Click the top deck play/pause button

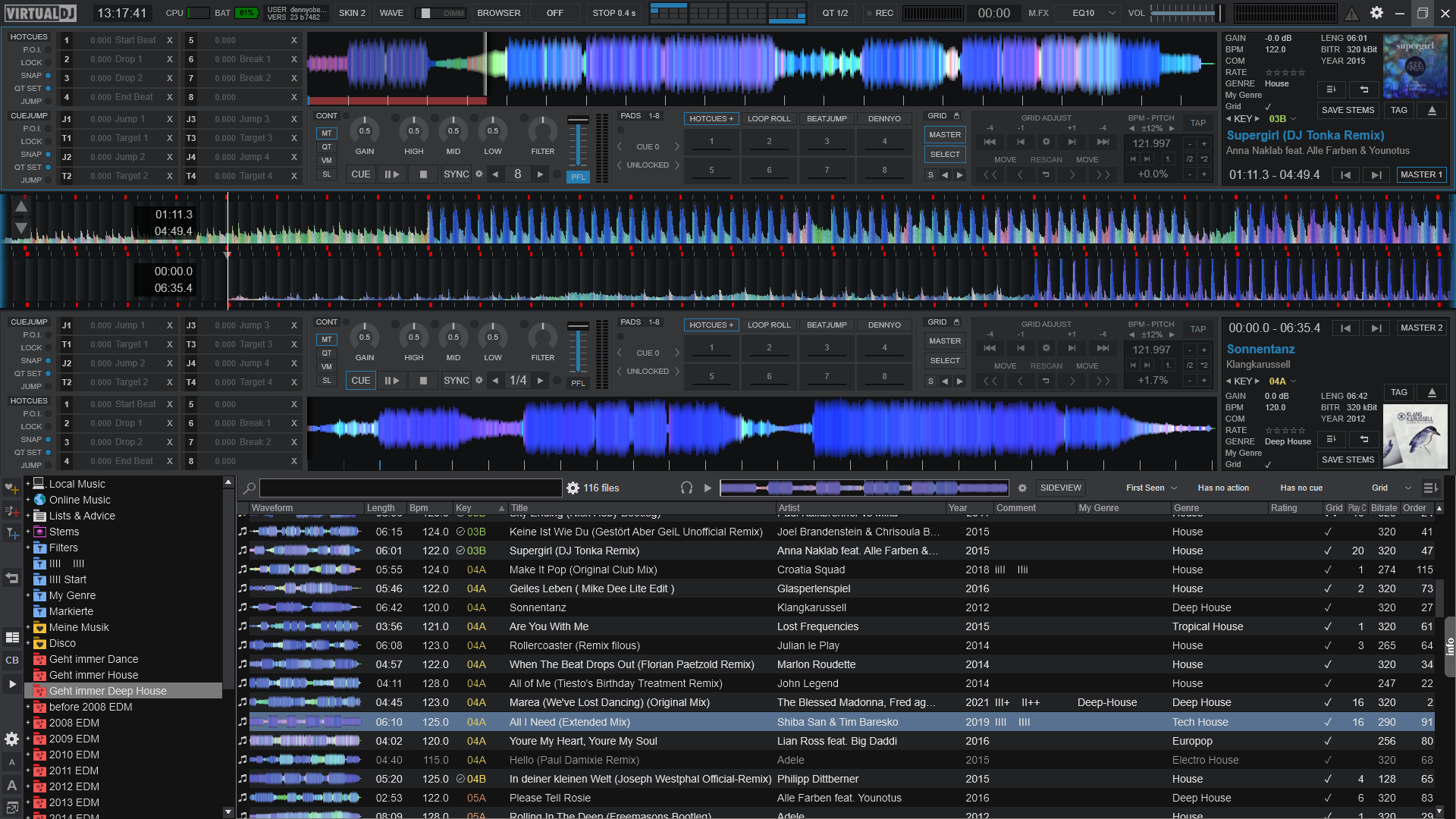[391, 174]
